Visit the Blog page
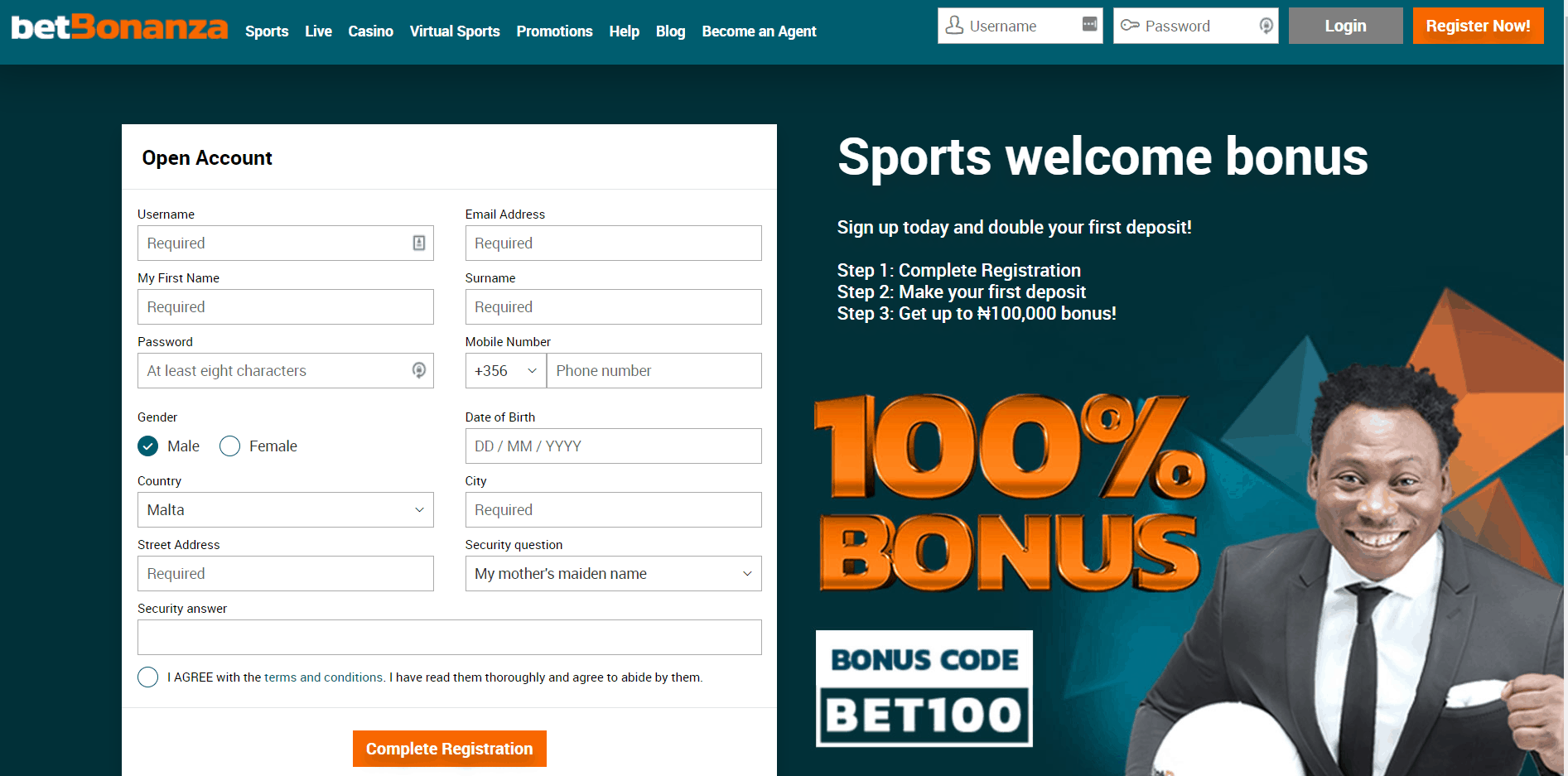1568x776 pixels. [670, 31]
